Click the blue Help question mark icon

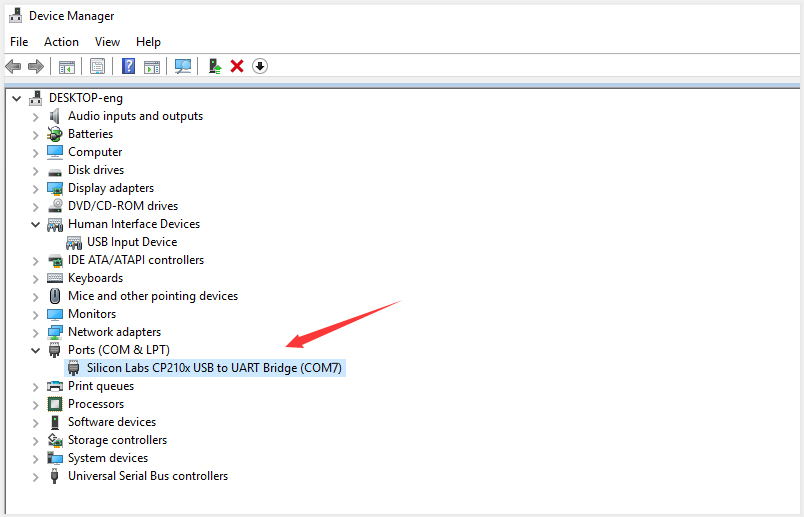click(x=129, y=66)
